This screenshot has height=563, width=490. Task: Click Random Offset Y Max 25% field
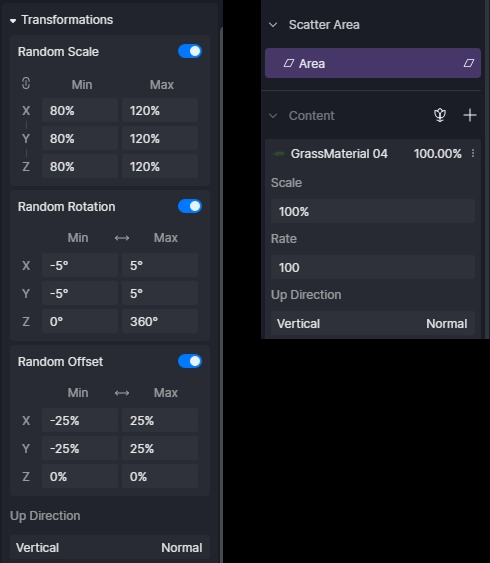point(160,448)
